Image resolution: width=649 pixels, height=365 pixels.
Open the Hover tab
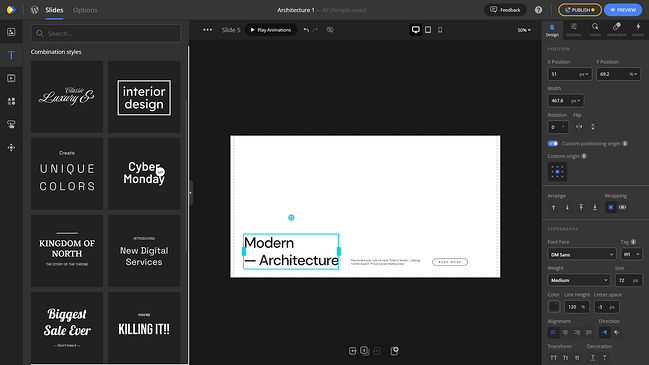point(595,30)
